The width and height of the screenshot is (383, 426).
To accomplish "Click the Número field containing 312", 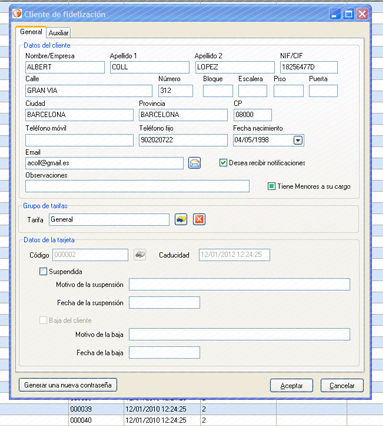I will 176,91.
